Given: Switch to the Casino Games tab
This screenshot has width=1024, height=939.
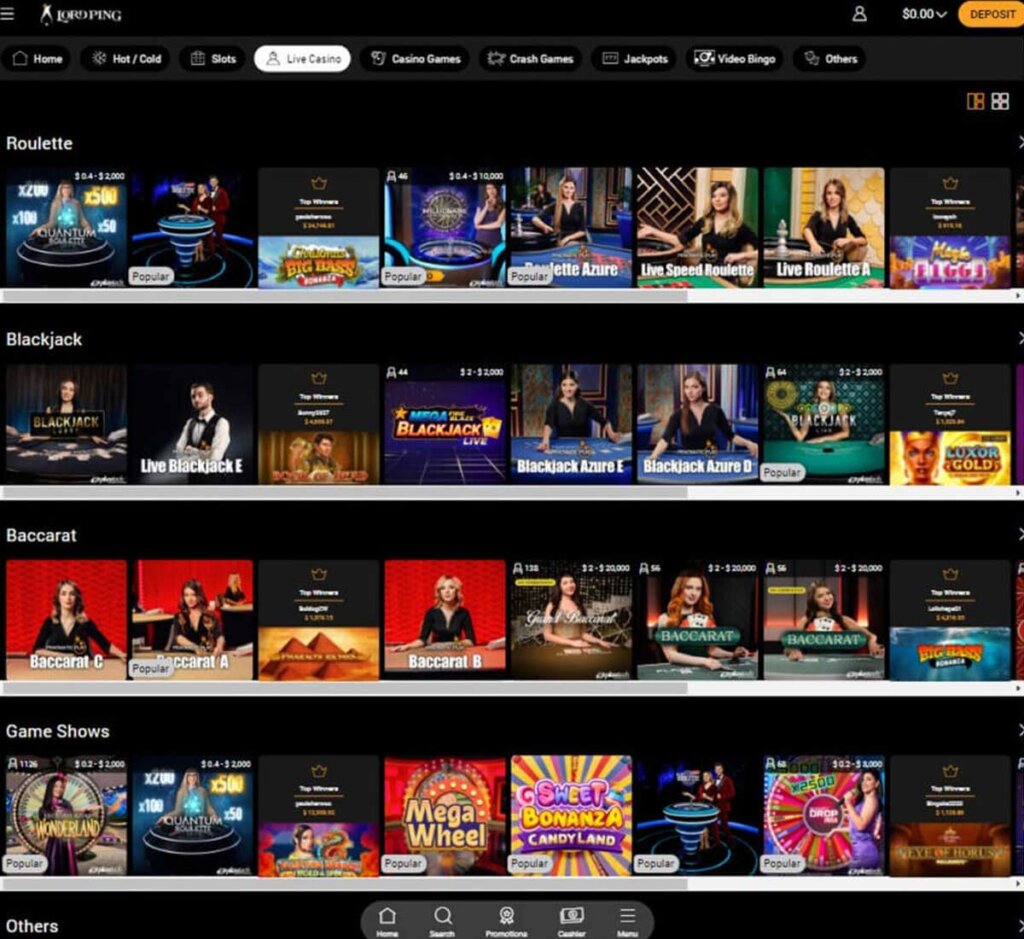Looking at the screenshot, I should point(414,59).
